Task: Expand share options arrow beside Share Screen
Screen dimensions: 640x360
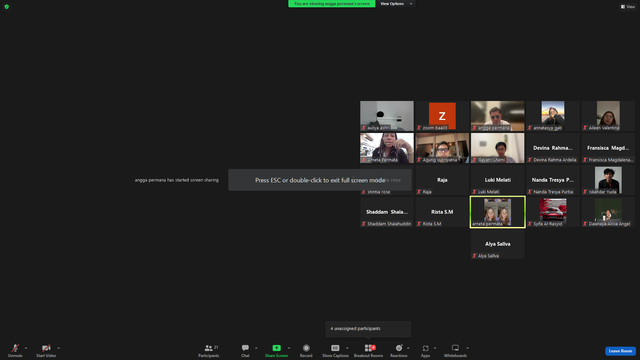Action: 289,348
